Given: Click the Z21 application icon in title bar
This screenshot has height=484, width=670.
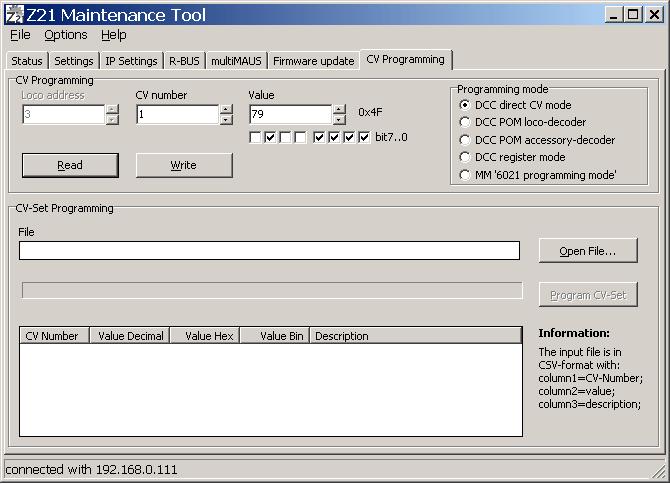Looking at the screenshot, I should point(14,15).
